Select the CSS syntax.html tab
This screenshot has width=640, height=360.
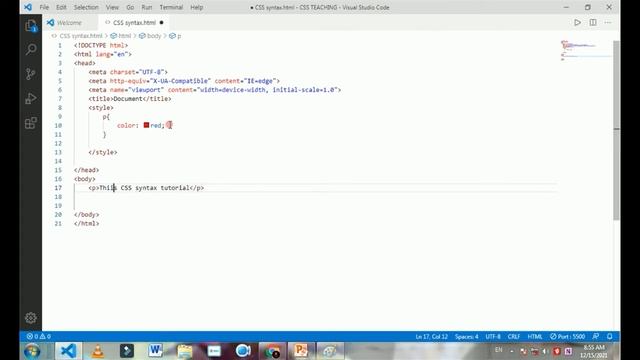pyautogui.click(x=134, y=23)
